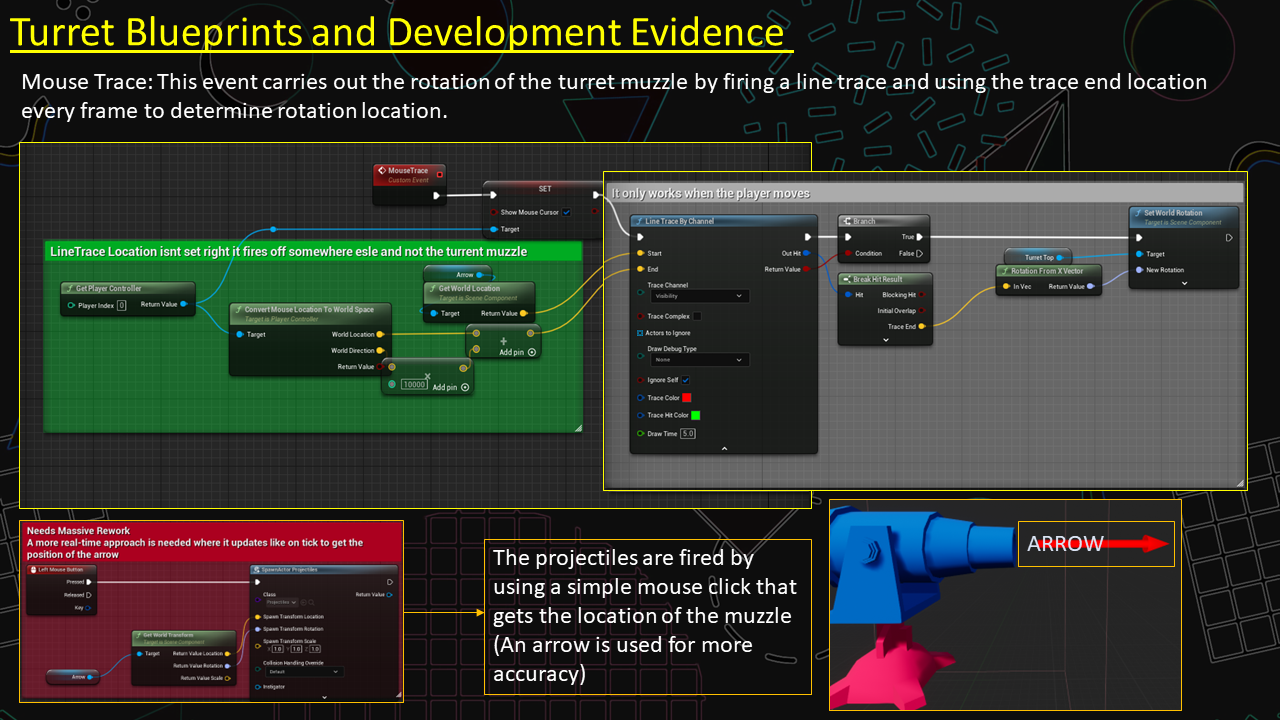The width and height of the screenshot is (1280, 720).
Task: Click the Break Hit Result node icon
Action: (846, 279)
